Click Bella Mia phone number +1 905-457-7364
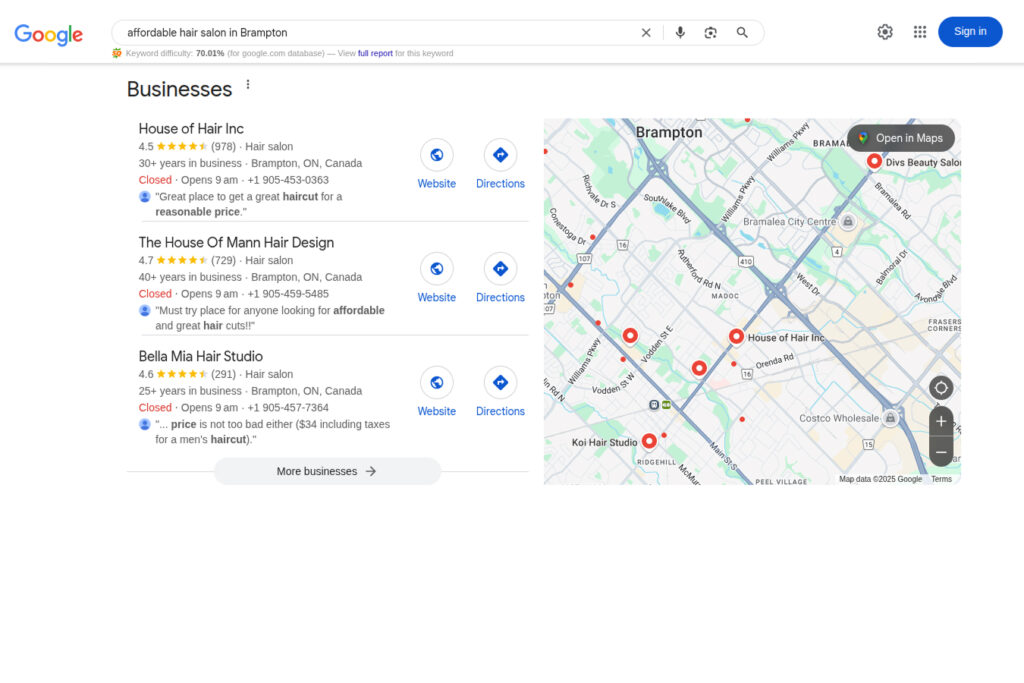The width and height of the screenshot is (1024, 683). pyautogui.click(x=288, y=407)
